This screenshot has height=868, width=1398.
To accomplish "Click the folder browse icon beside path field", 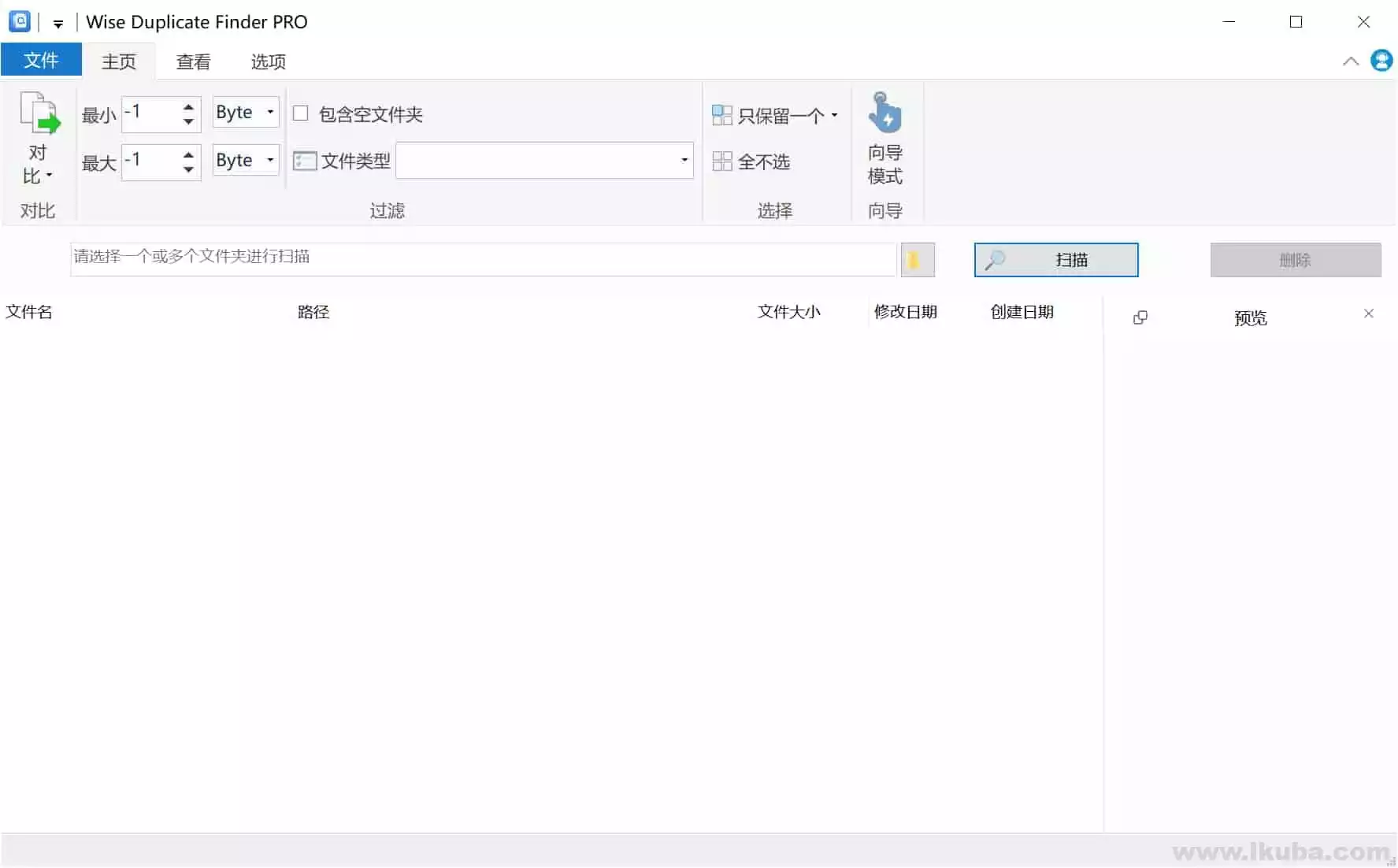I will (917, 260).
